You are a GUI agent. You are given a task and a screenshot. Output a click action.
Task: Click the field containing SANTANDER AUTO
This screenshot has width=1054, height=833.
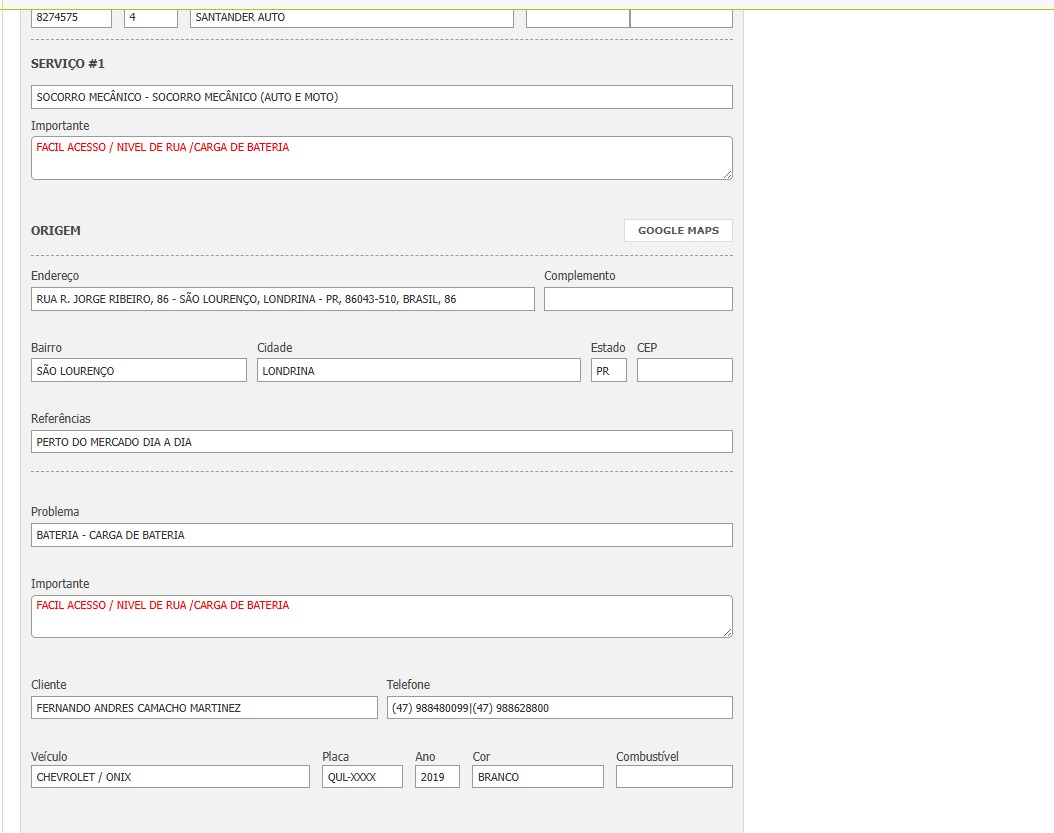(x=352, y=18)
